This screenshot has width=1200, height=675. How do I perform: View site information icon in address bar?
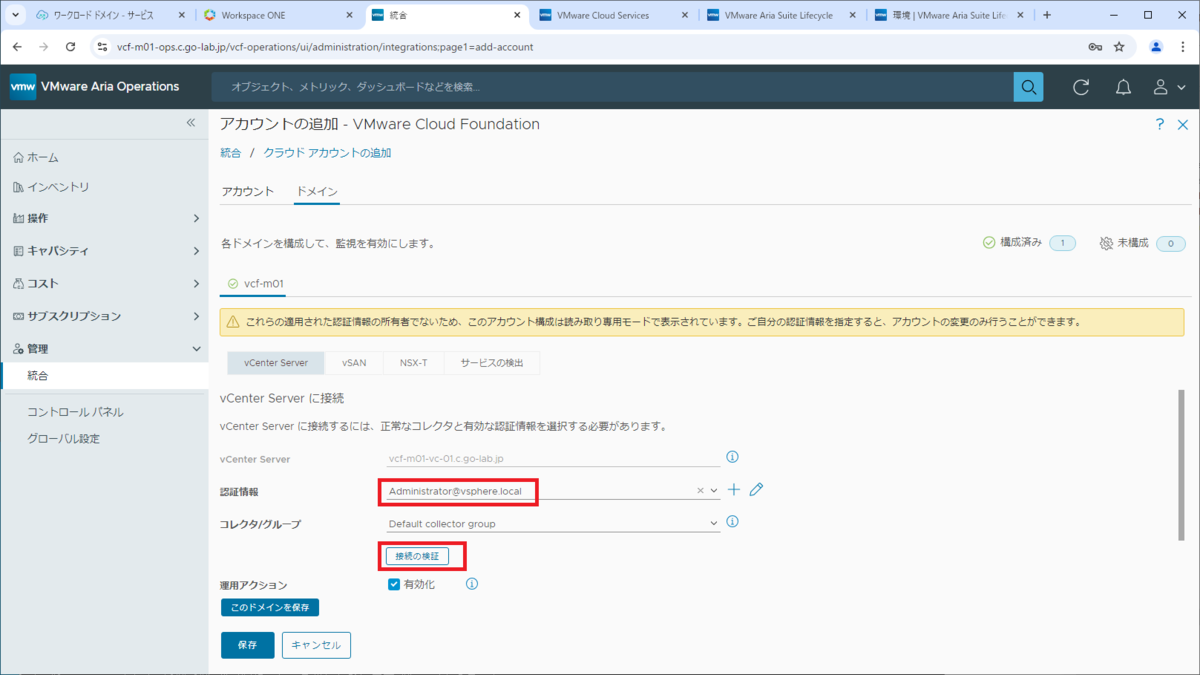102,47
